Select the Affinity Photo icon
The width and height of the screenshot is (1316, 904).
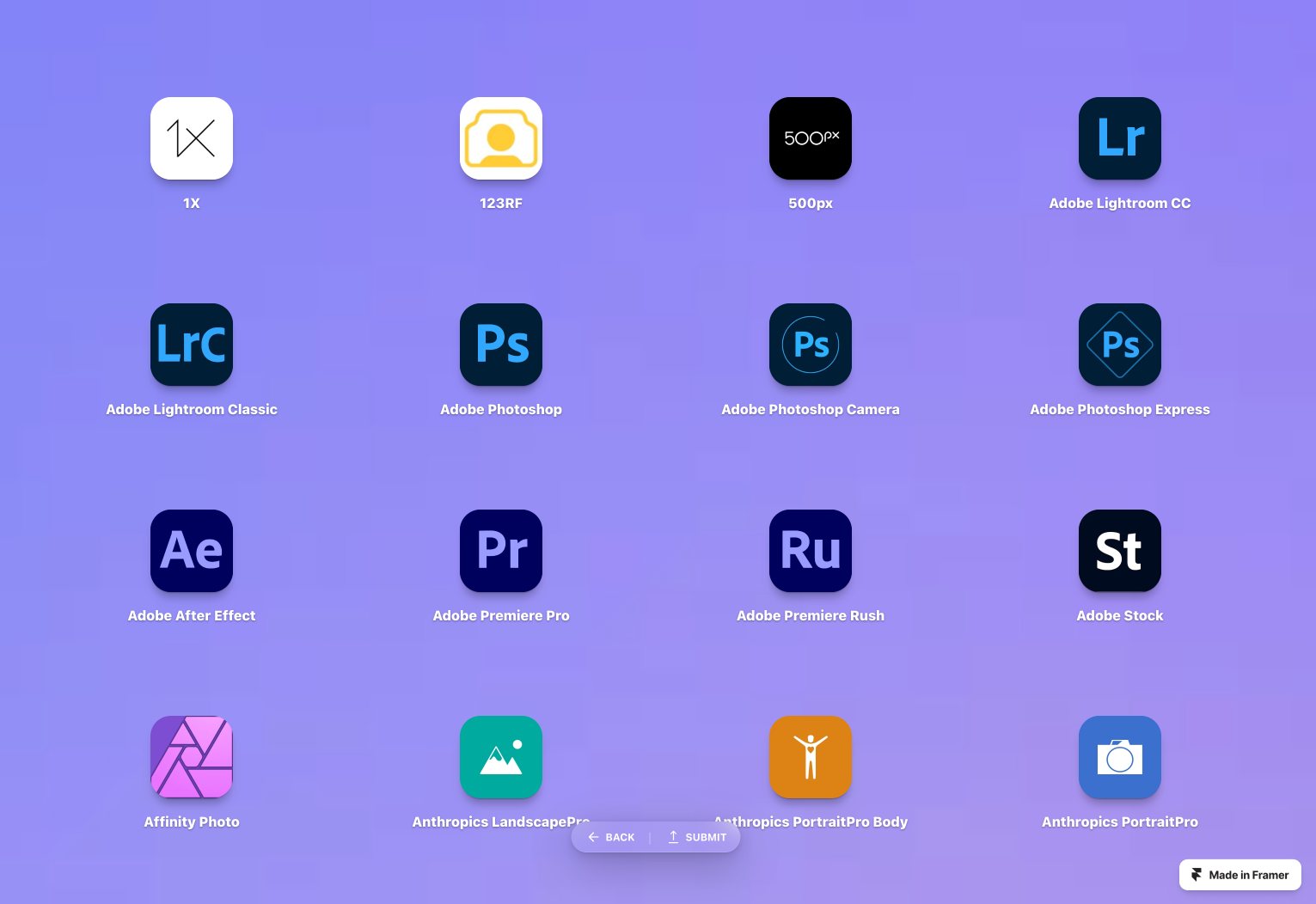tap(192, 757)
